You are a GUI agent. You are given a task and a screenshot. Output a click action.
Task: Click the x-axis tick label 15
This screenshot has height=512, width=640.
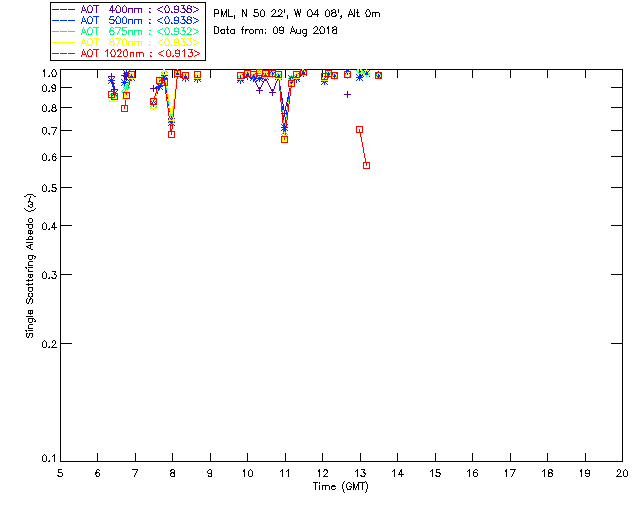(x=435, y=473)
